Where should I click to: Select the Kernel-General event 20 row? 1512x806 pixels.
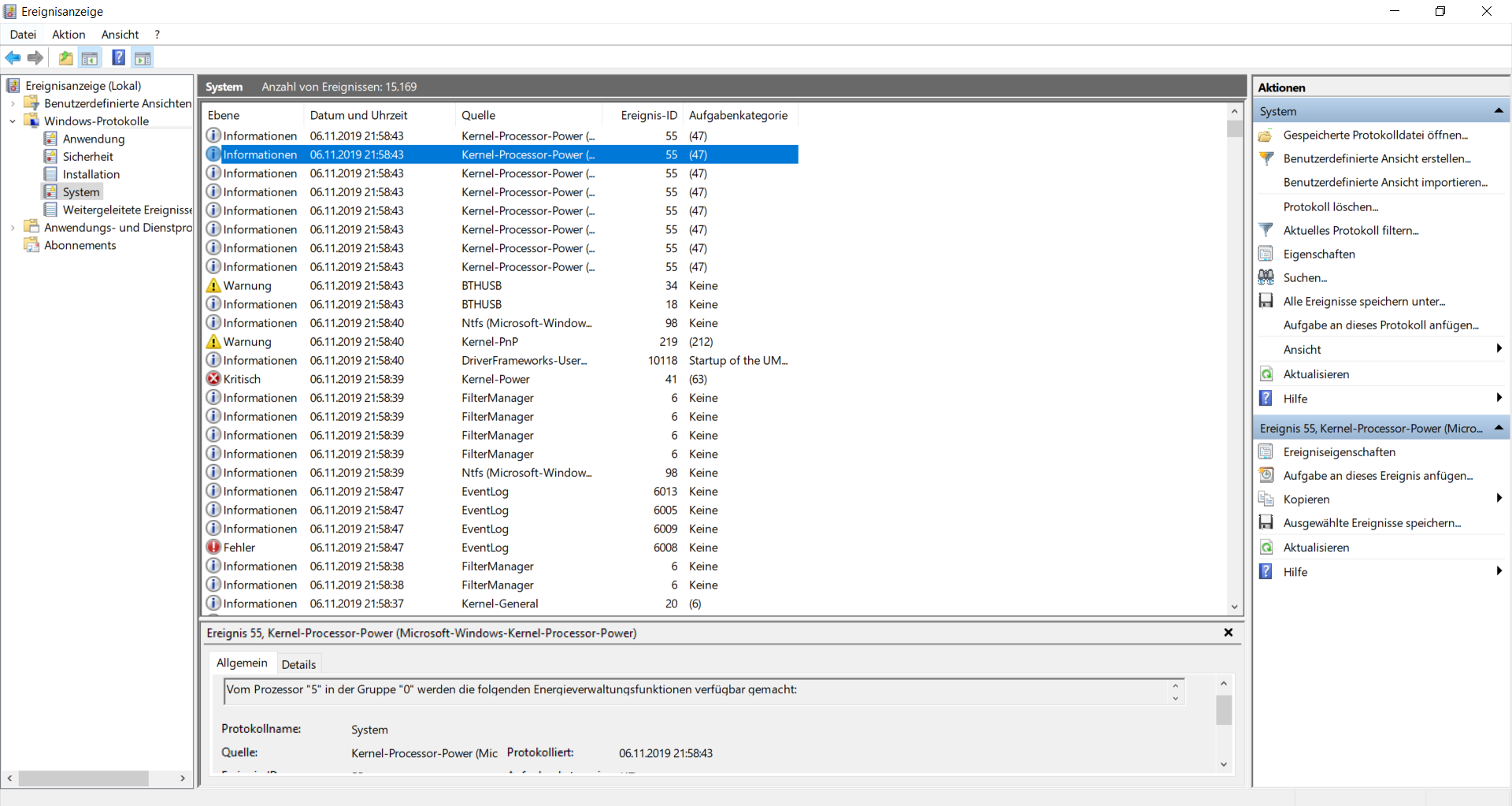pos(501,604)
